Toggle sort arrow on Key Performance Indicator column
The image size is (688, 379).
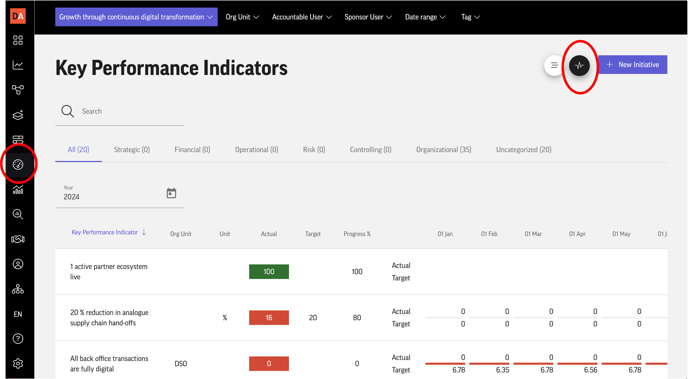[144, 232]
